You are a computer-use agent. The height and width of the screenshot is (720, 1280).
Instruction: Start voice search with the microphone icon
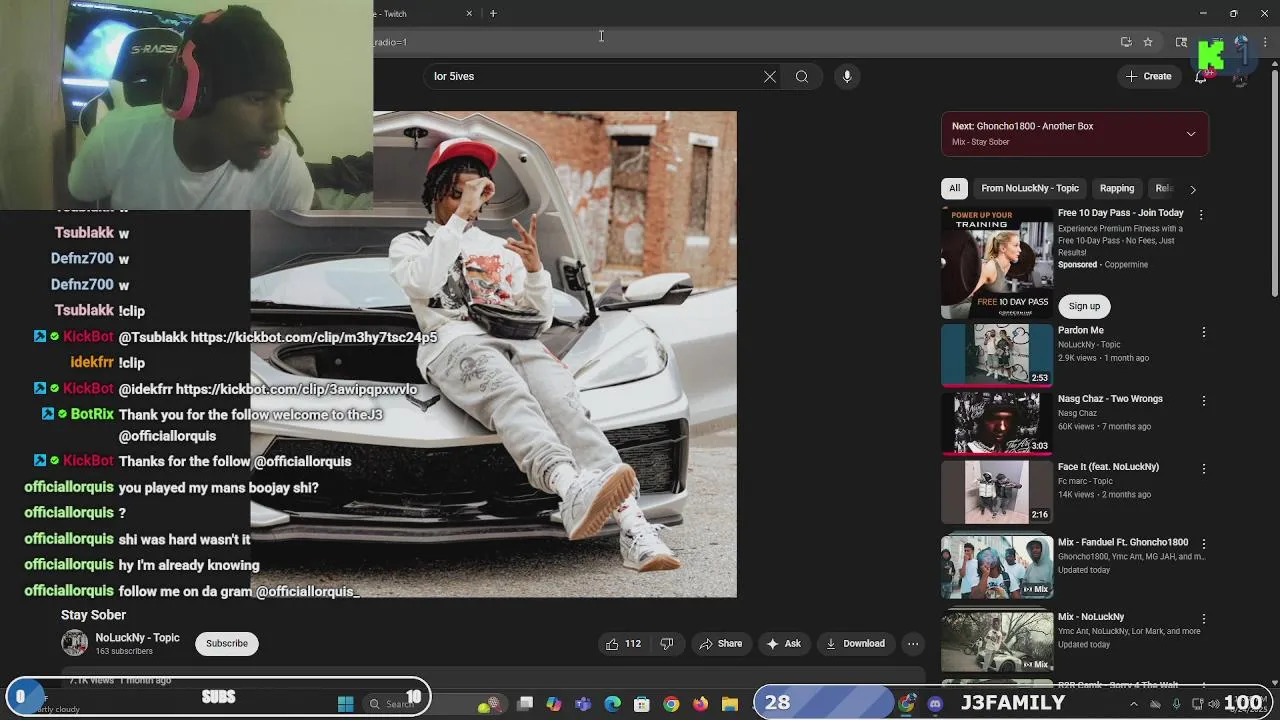(847, 77)
